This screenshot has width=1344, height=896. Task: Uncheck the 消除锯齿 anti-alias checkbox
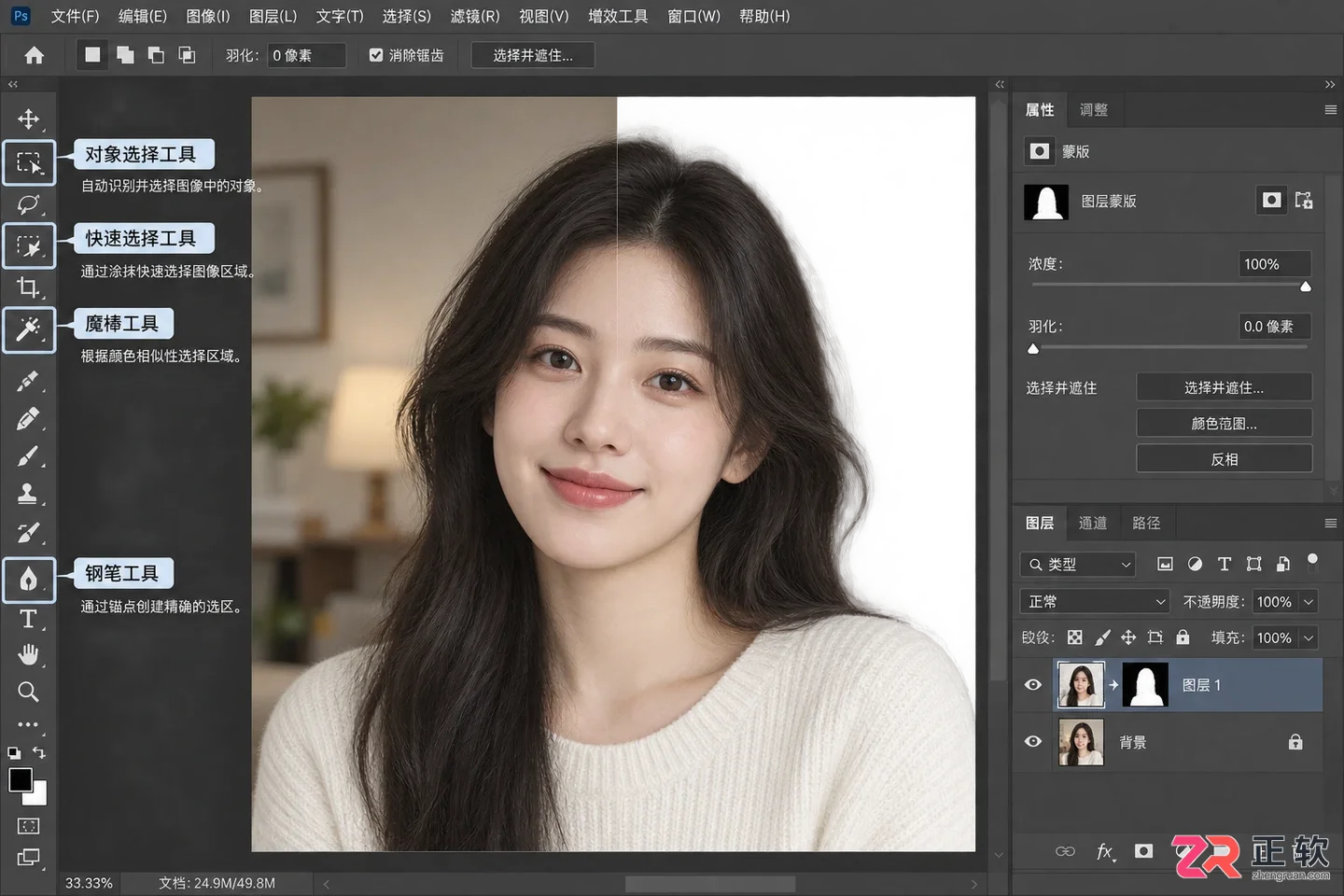coord(376,55)
